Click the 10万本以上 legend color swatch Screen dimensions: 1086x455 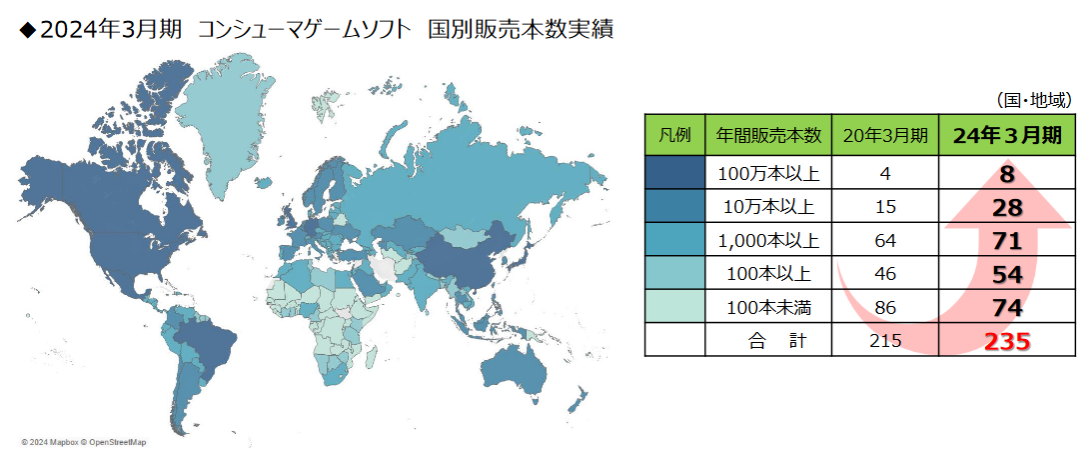click(x=674, y=207)
